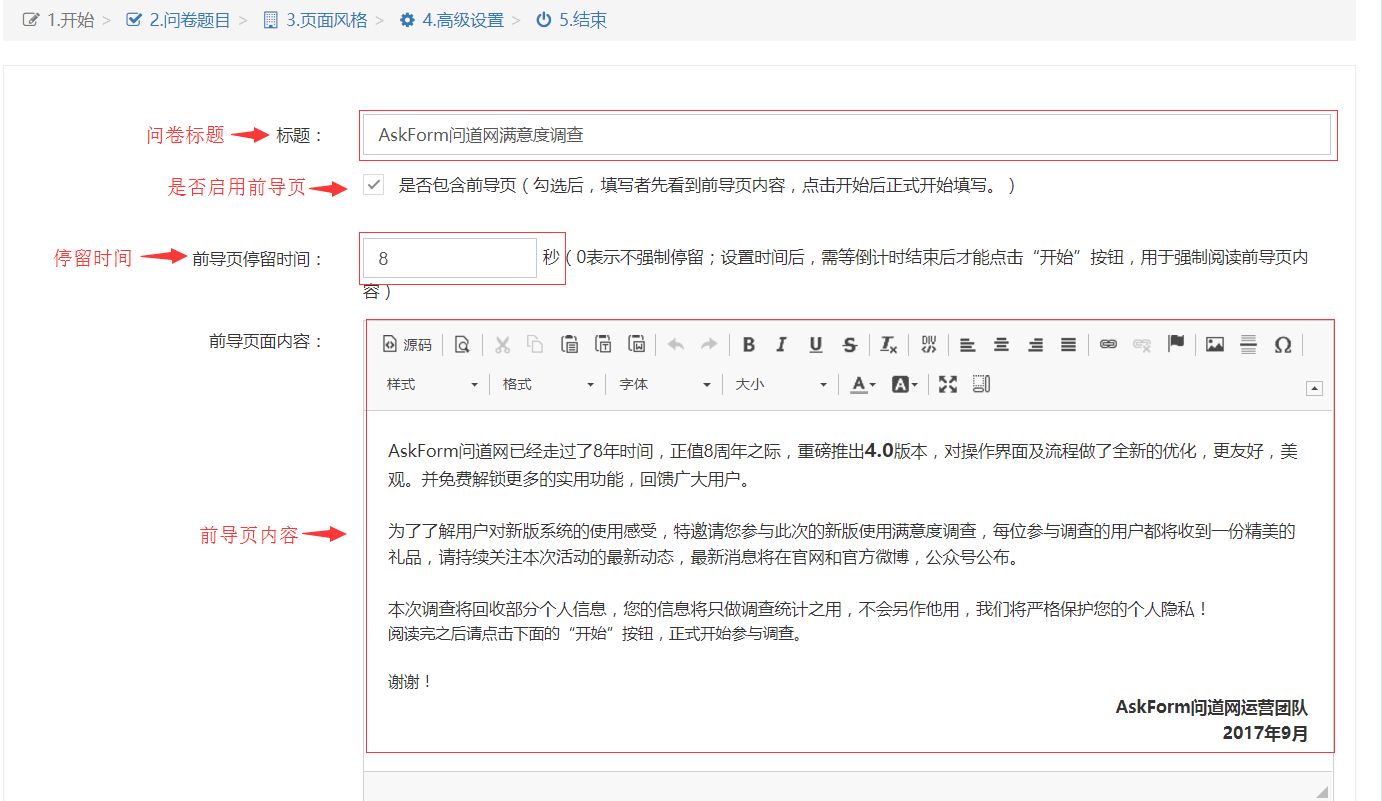Click the Paste clipboard icon
The width and height of the screenshot is (1382, 801).
570,345
